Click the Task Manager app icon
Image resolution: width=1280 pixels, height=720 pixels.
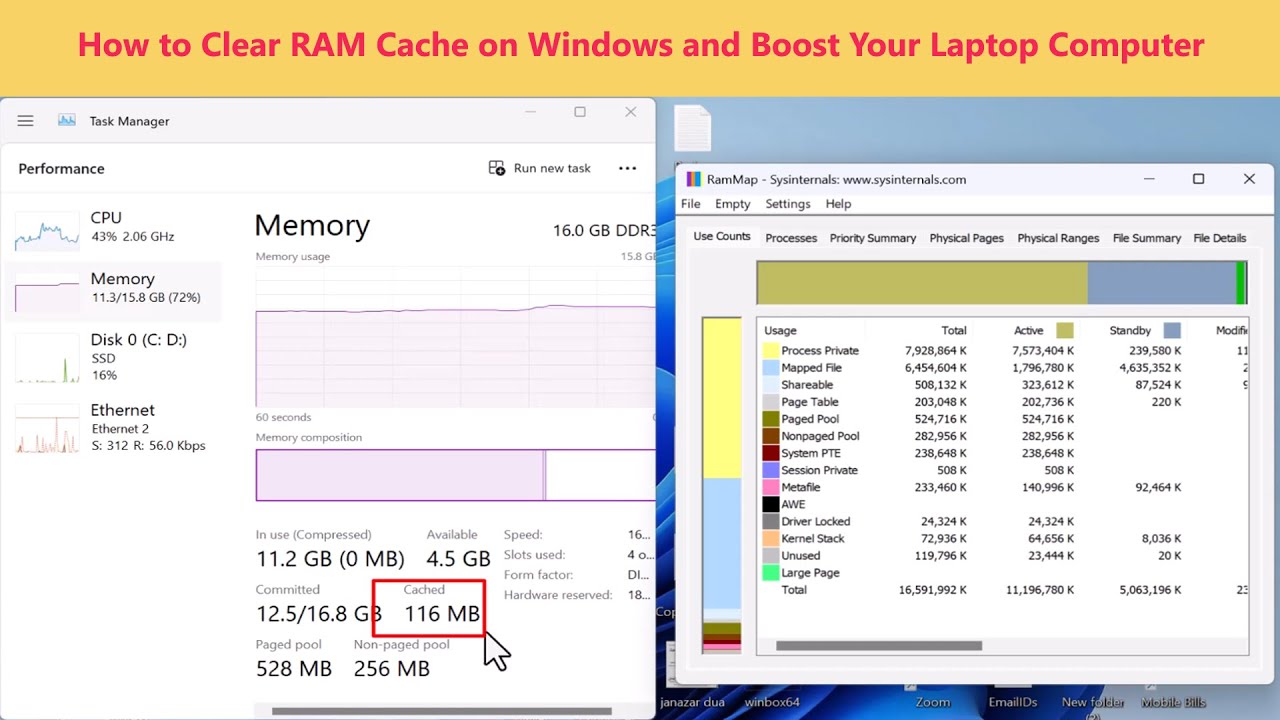click(67, 120)
